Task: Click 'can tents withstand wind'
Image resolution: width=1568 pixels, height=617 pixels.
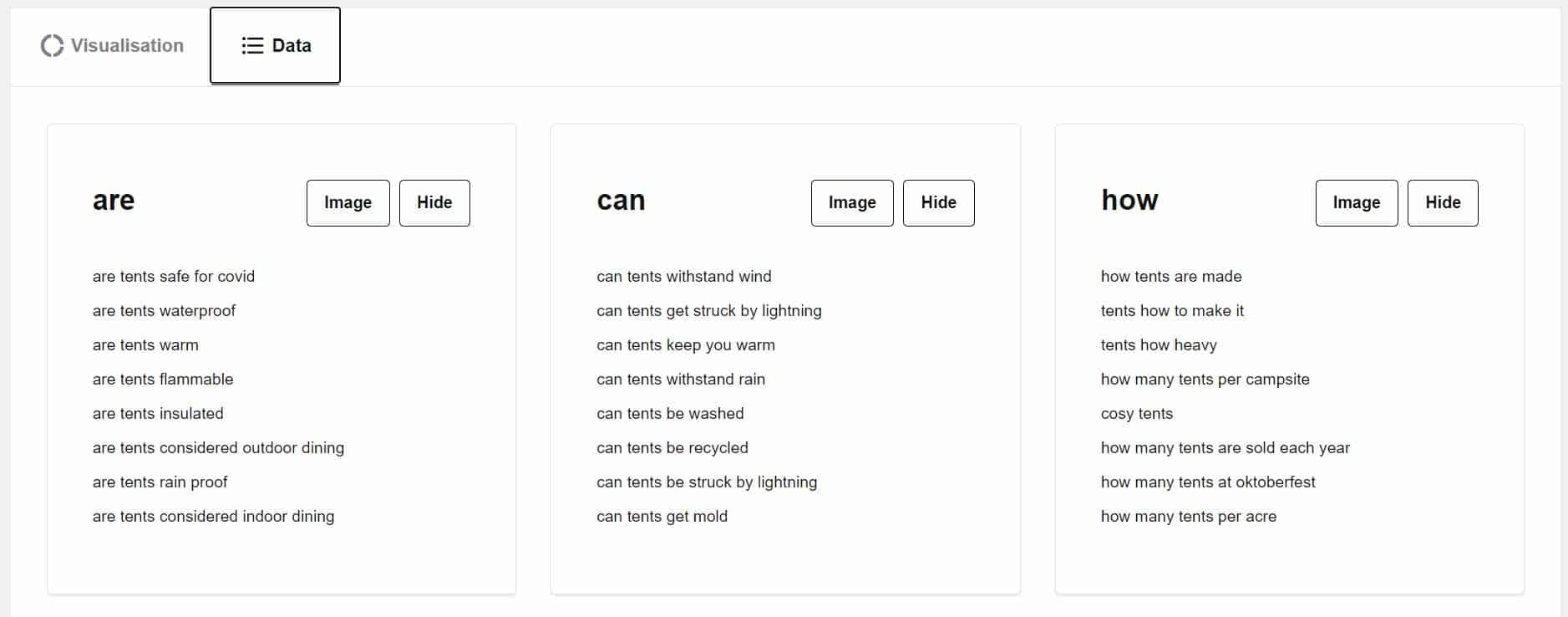Action: pos(684,276)
